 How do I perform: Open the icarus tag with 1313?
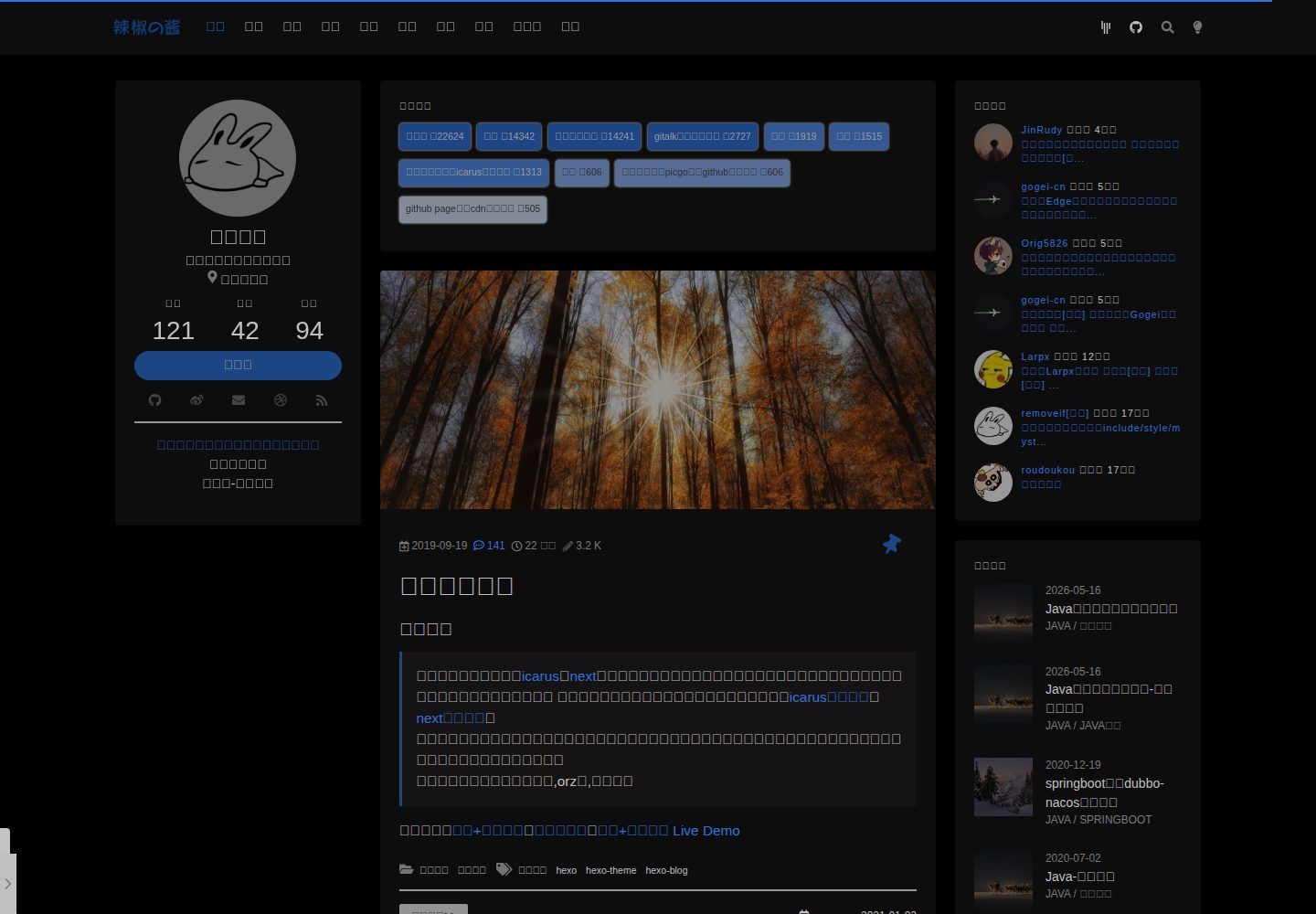(x=473, y=172)
